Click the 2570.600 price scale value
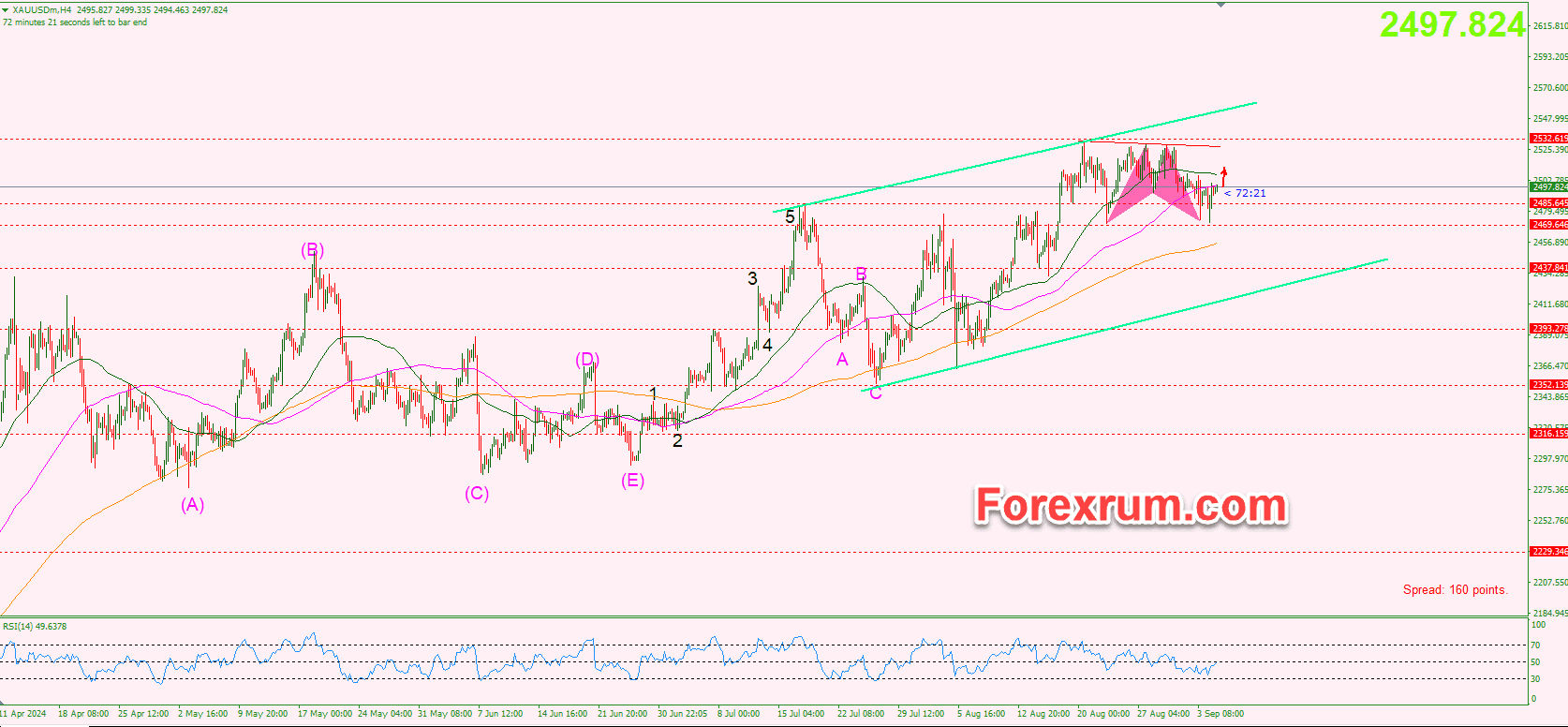 pos(1550,88)
